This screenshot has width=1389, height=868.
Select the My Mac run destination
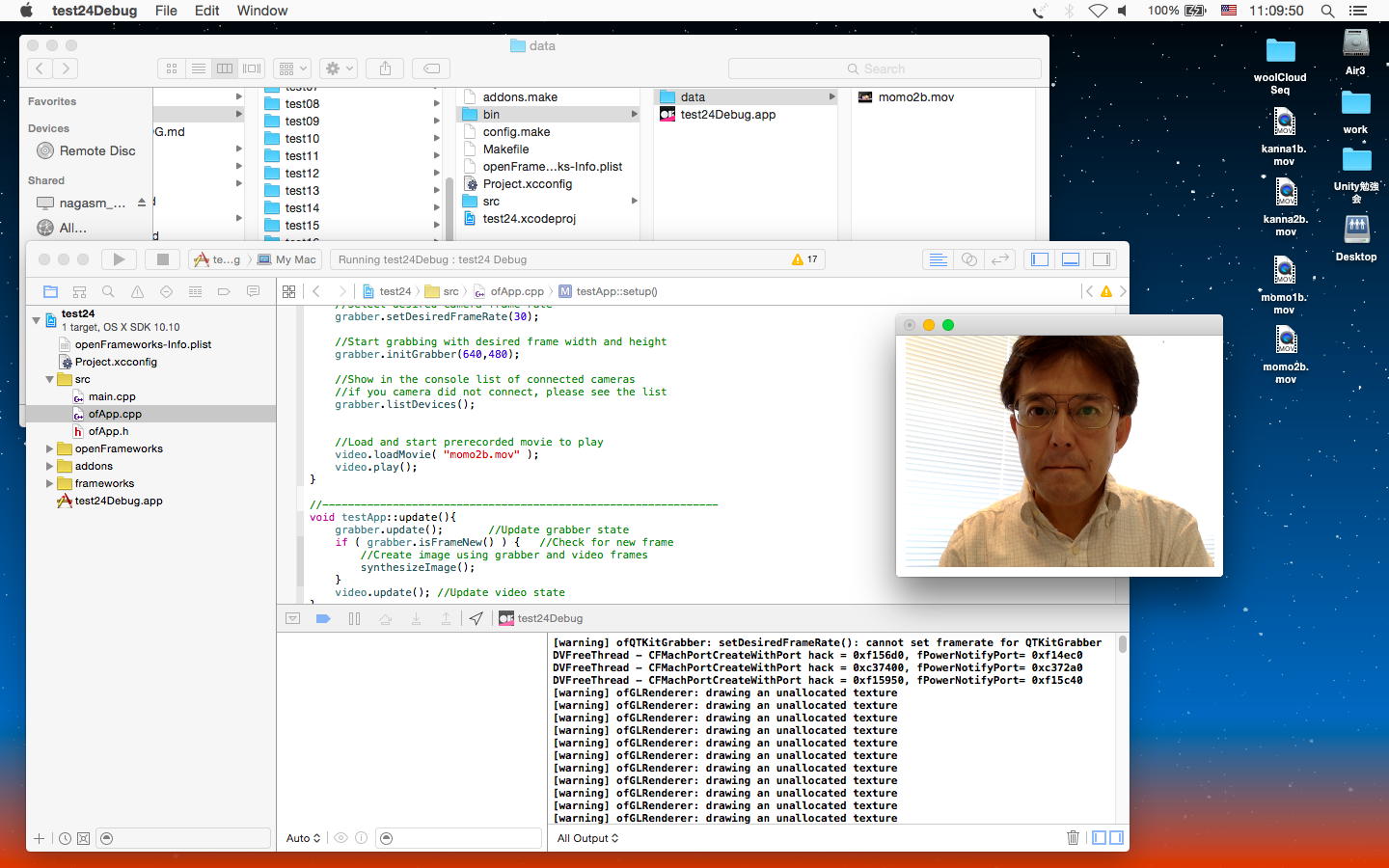click(x=287, y=259)
